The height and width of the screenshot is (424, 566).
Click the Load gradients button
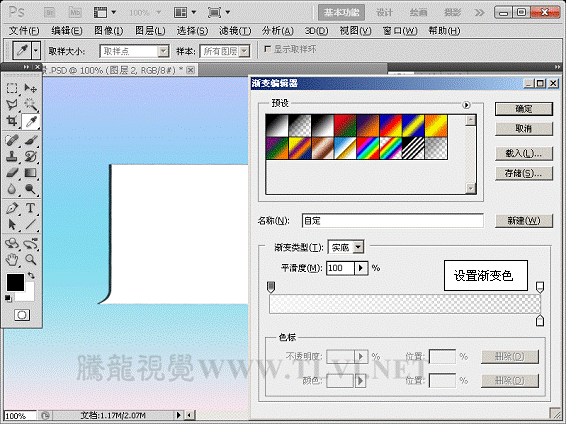(523, 153)
